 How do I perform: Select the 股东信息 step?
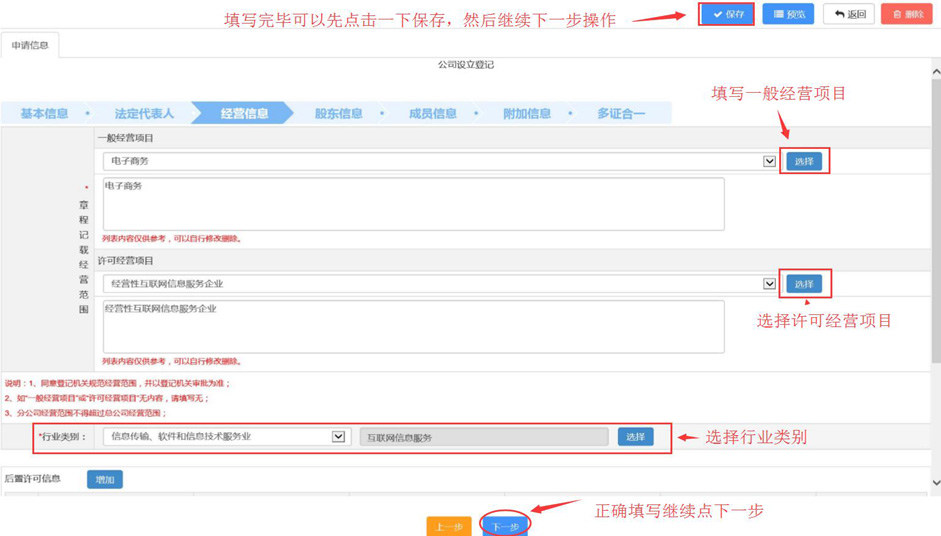338,114
